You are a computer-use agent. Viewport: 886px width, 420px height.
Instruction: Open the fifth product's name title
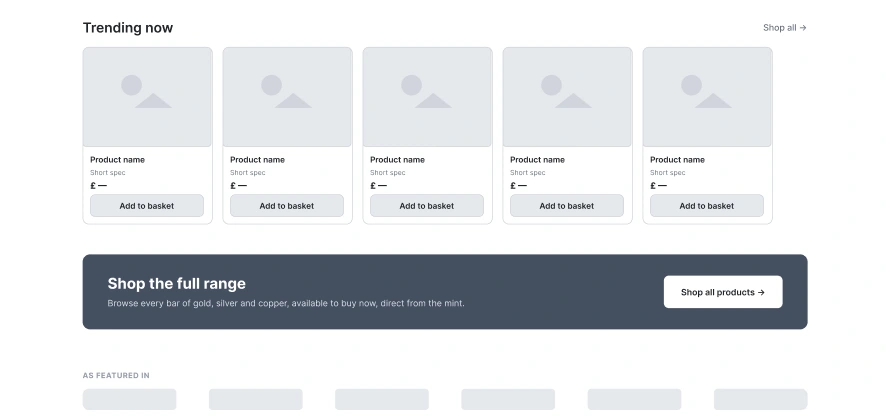tap(677, 160)
